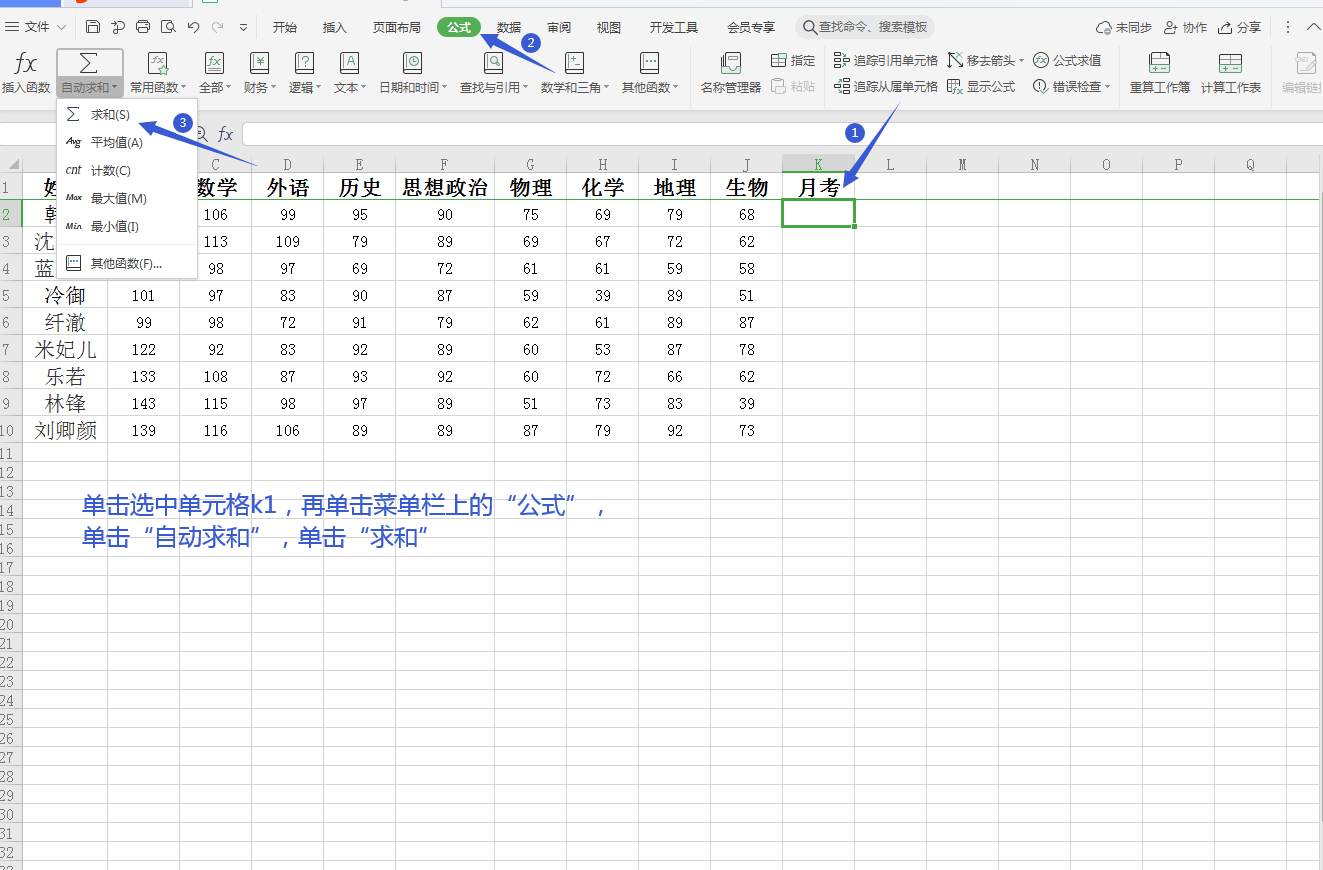Click the Undo arrow icon
Screen dimensions: 1323x870
point(193,27)
